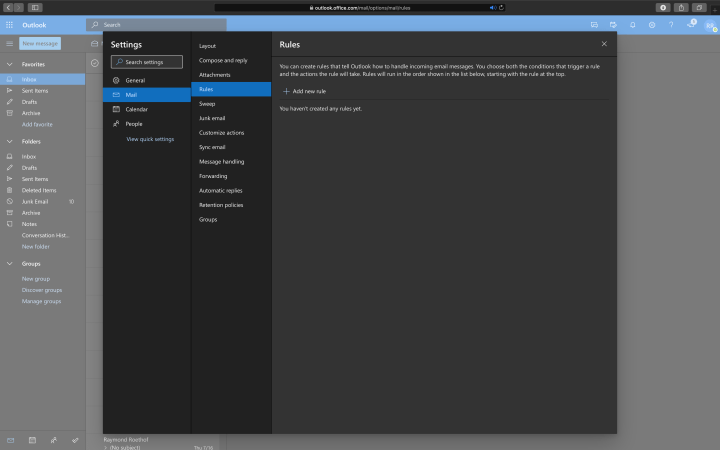
Task: Open the People settings category
Action: pyautogui.click(x=133, y=124)
